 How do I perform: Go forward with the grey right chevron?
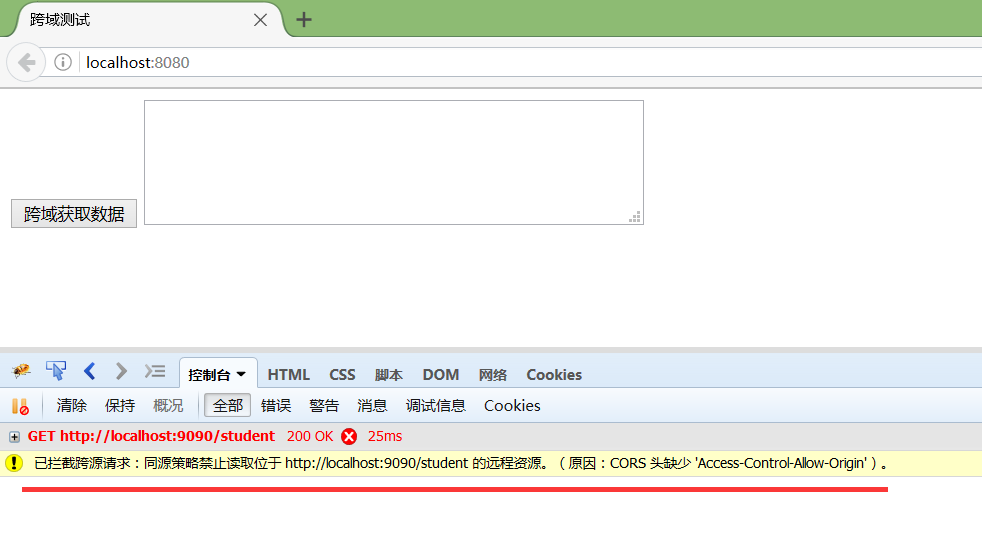(121, 371)
